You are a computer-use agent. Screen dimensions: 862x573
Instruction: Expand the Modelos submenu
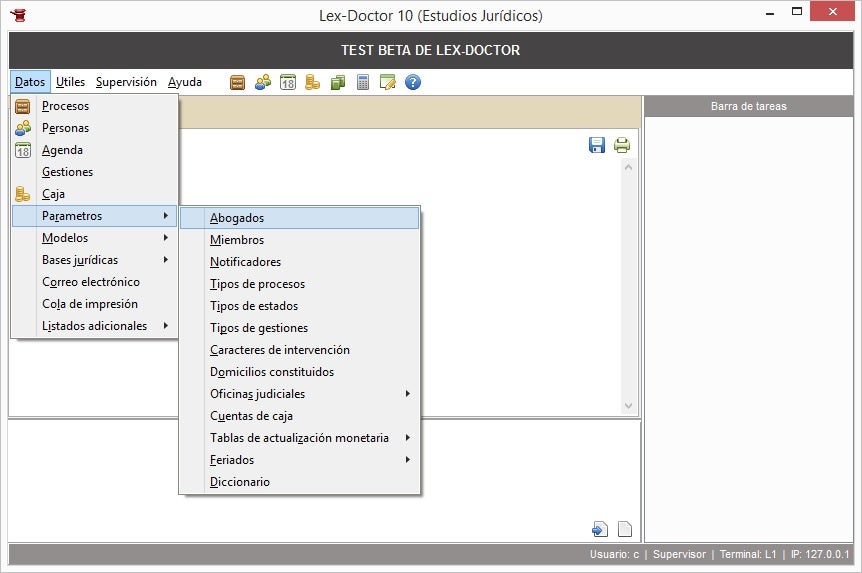95,238
